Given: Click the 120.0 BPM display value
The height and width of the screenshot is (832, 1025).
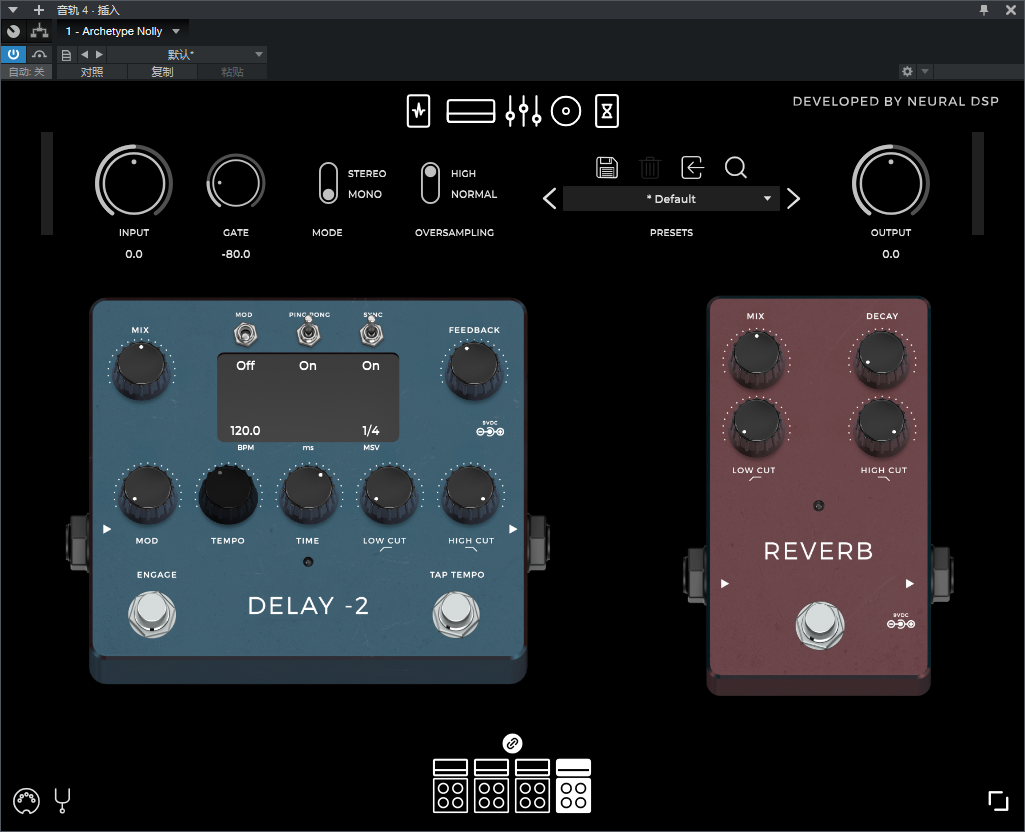Looking at the screenshot, I should [245, 431].
